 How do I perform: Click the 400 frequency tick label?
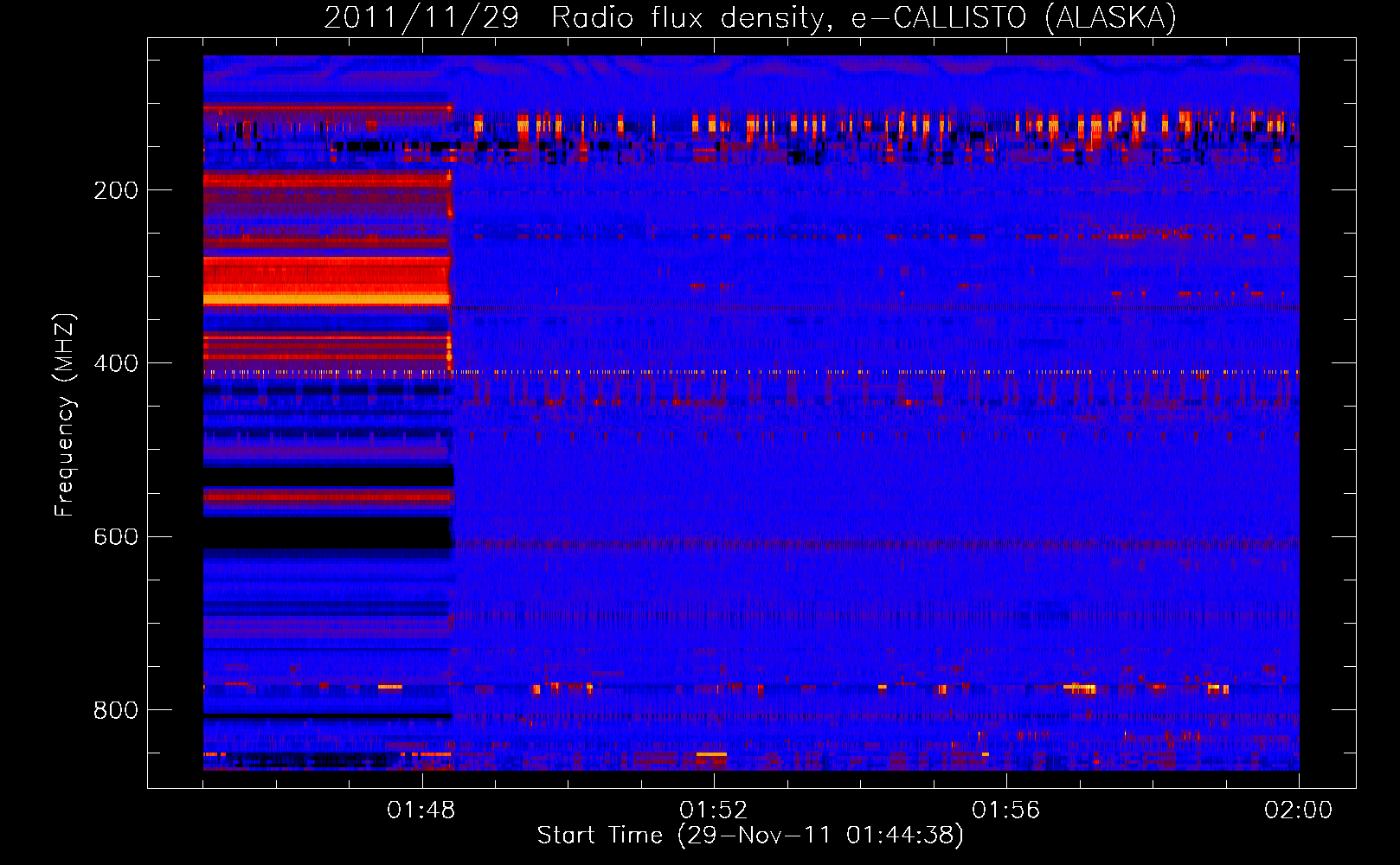116,363
